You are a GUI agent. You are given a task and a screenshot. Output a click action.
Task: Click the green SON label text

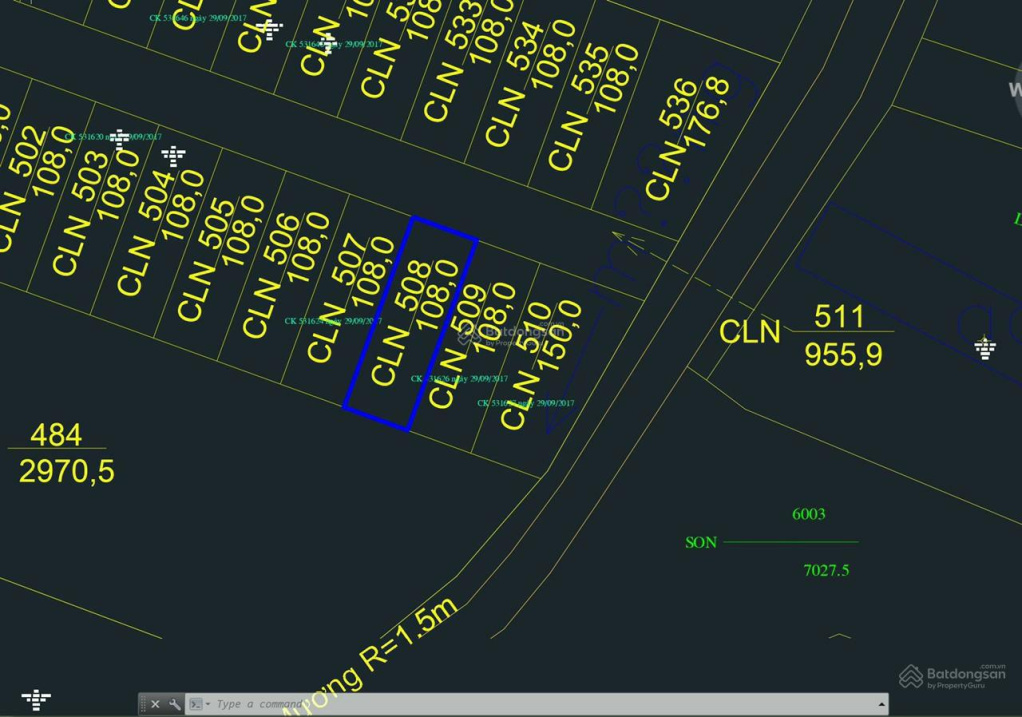coord(700,543)
